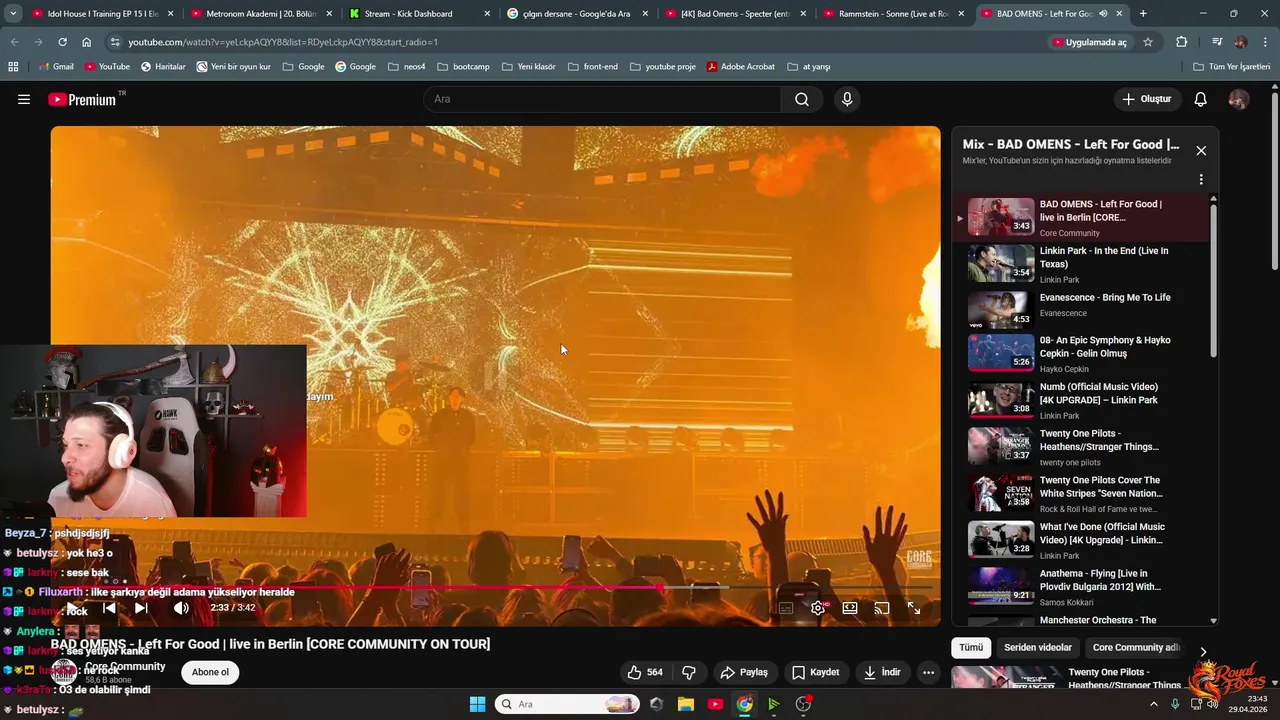1280x720 pixels.
Task: Open Mix playlist three-dot options
Action: coord(1201,180)
